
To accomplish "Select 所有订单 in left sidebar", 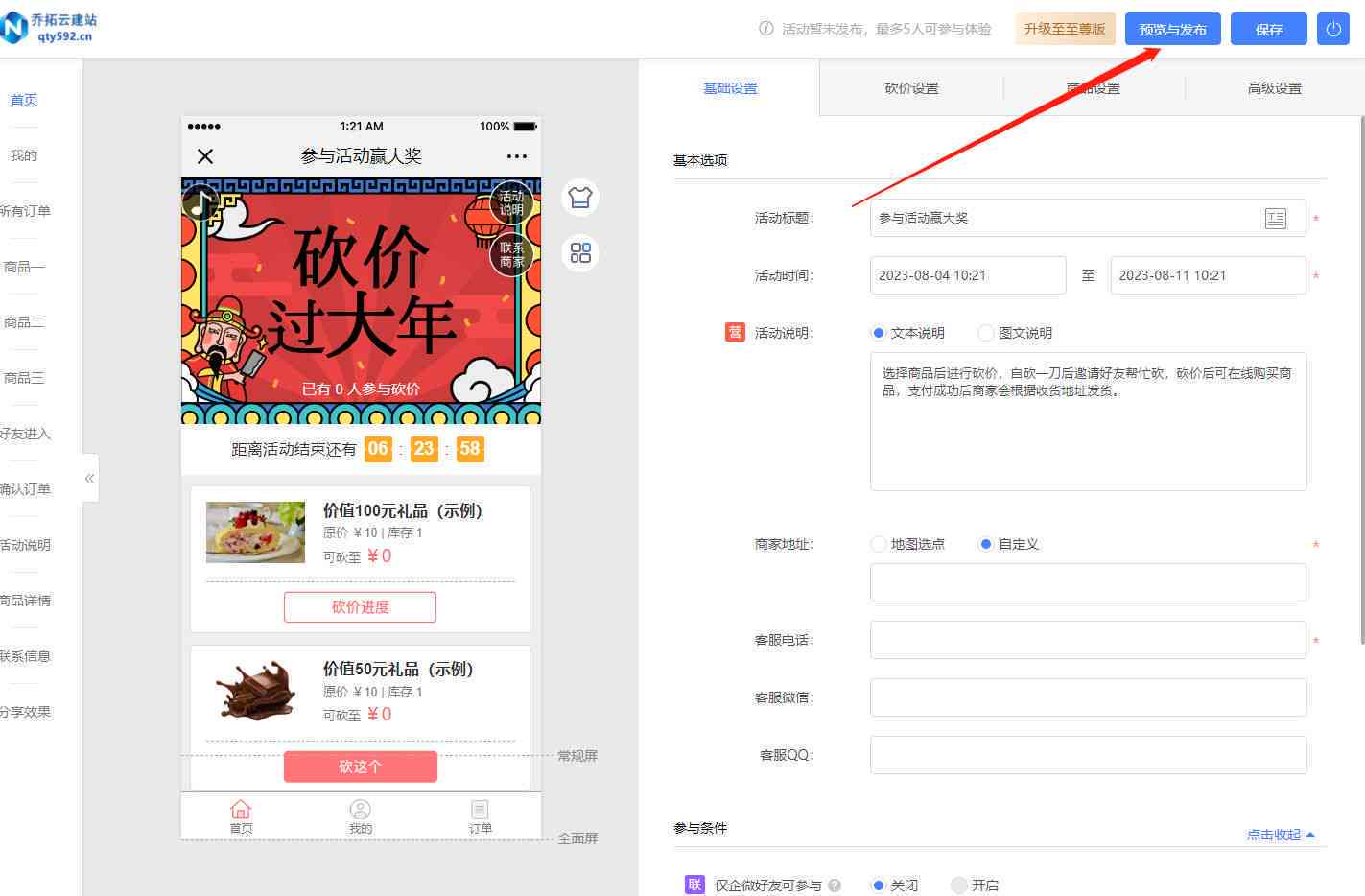I will 26,211.
